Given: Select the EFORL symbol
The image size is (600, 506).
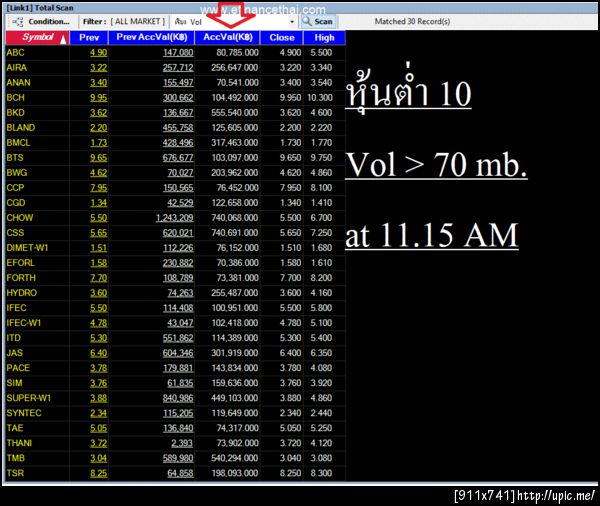Looking at the screenshot, I should pos(21,263).
